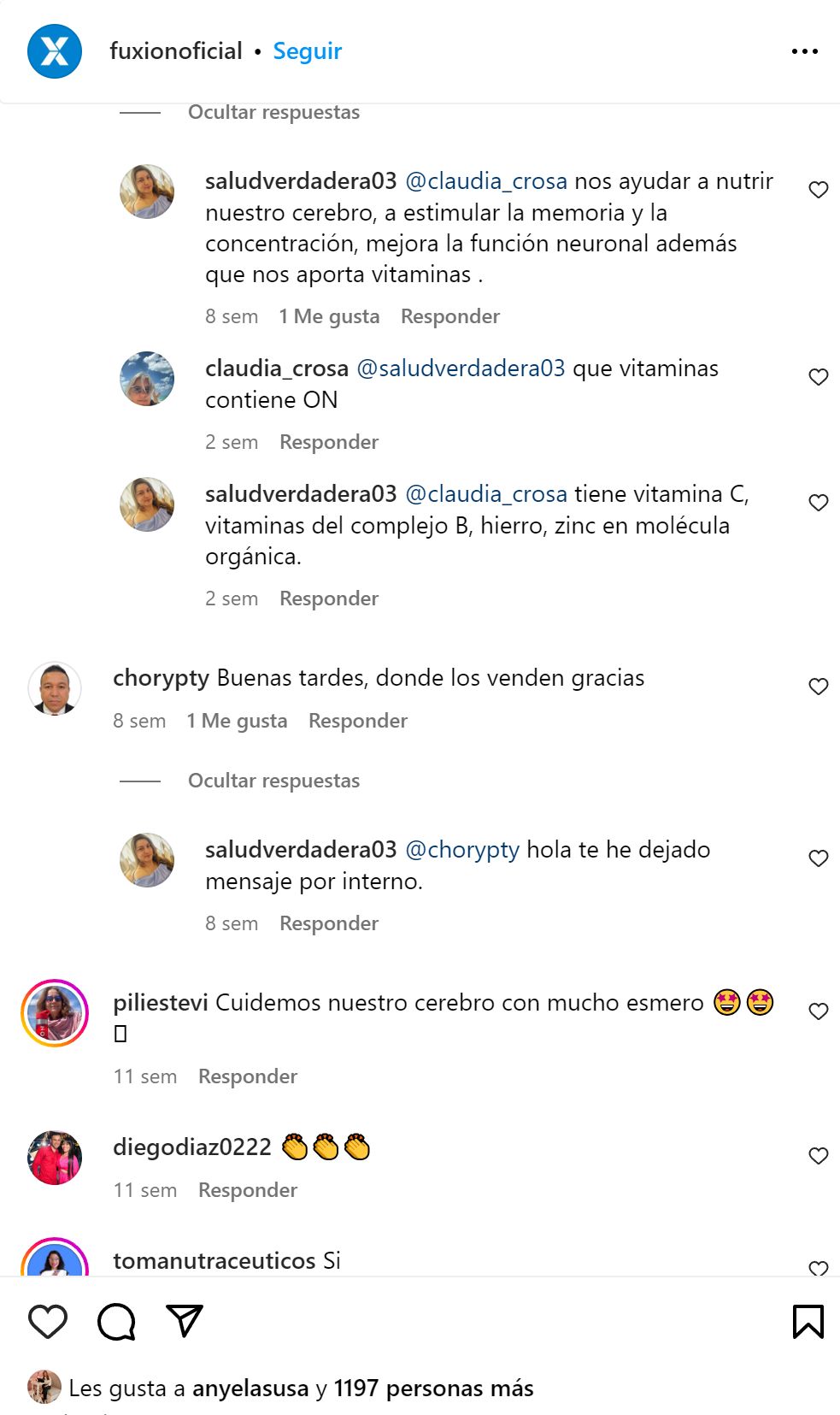
Task: Follow fuxionoficial with the Seguir link
Action: [x=308, y=51]
